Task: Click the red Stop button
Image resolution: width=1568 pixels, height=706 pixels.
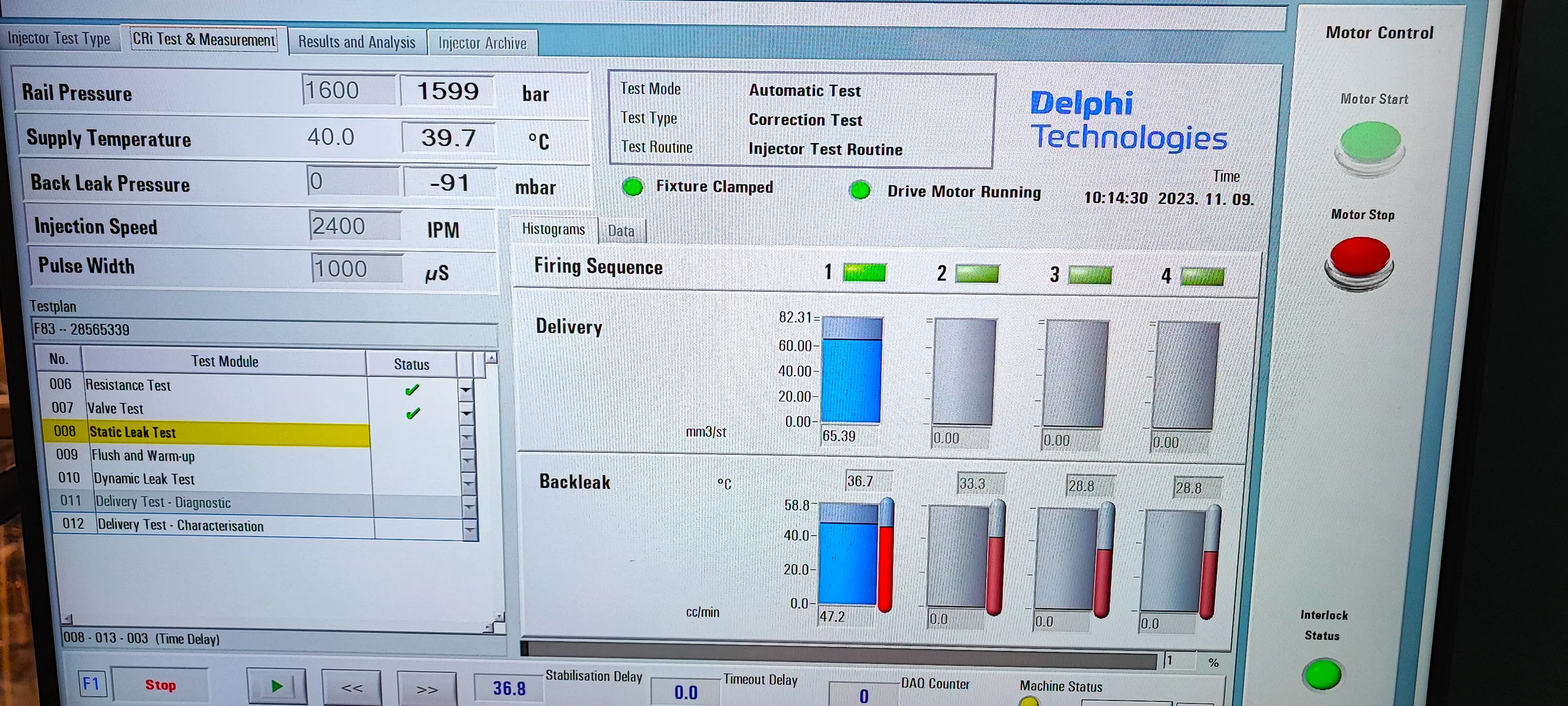Action: tap(160, 685)
